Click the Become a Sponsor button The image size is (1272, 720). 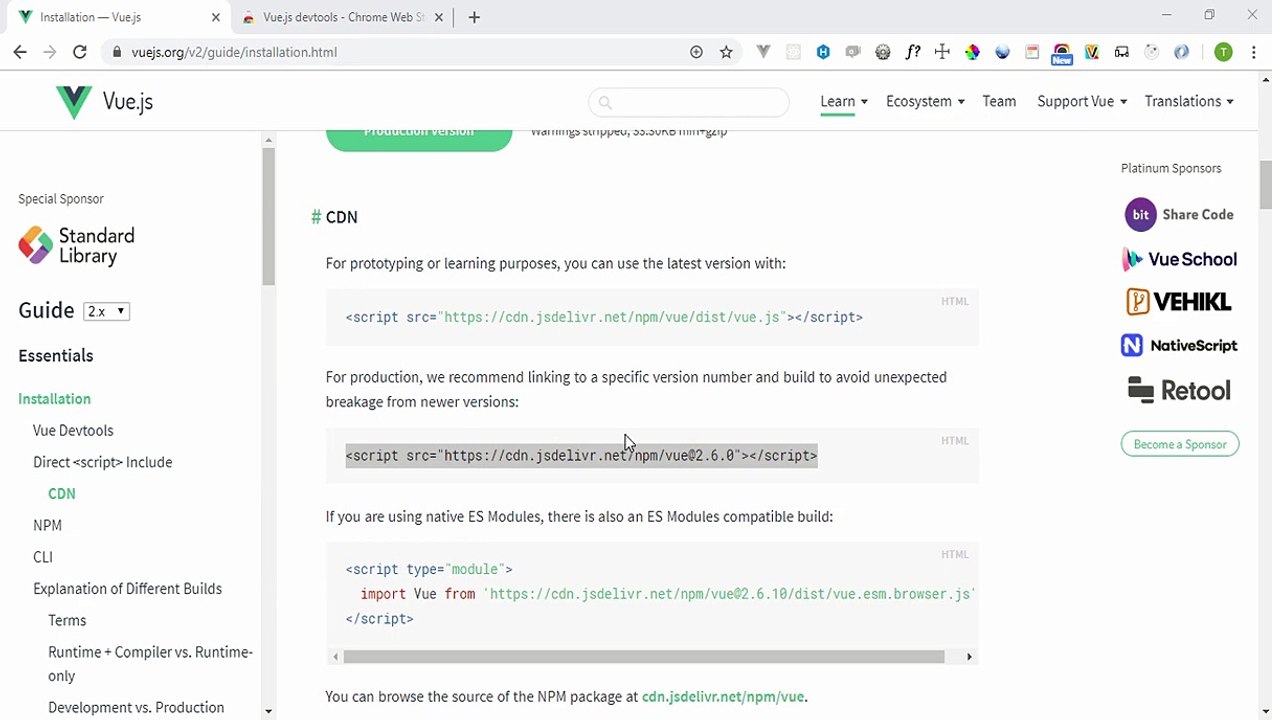pyautogui.click(x=1180, y=444)
